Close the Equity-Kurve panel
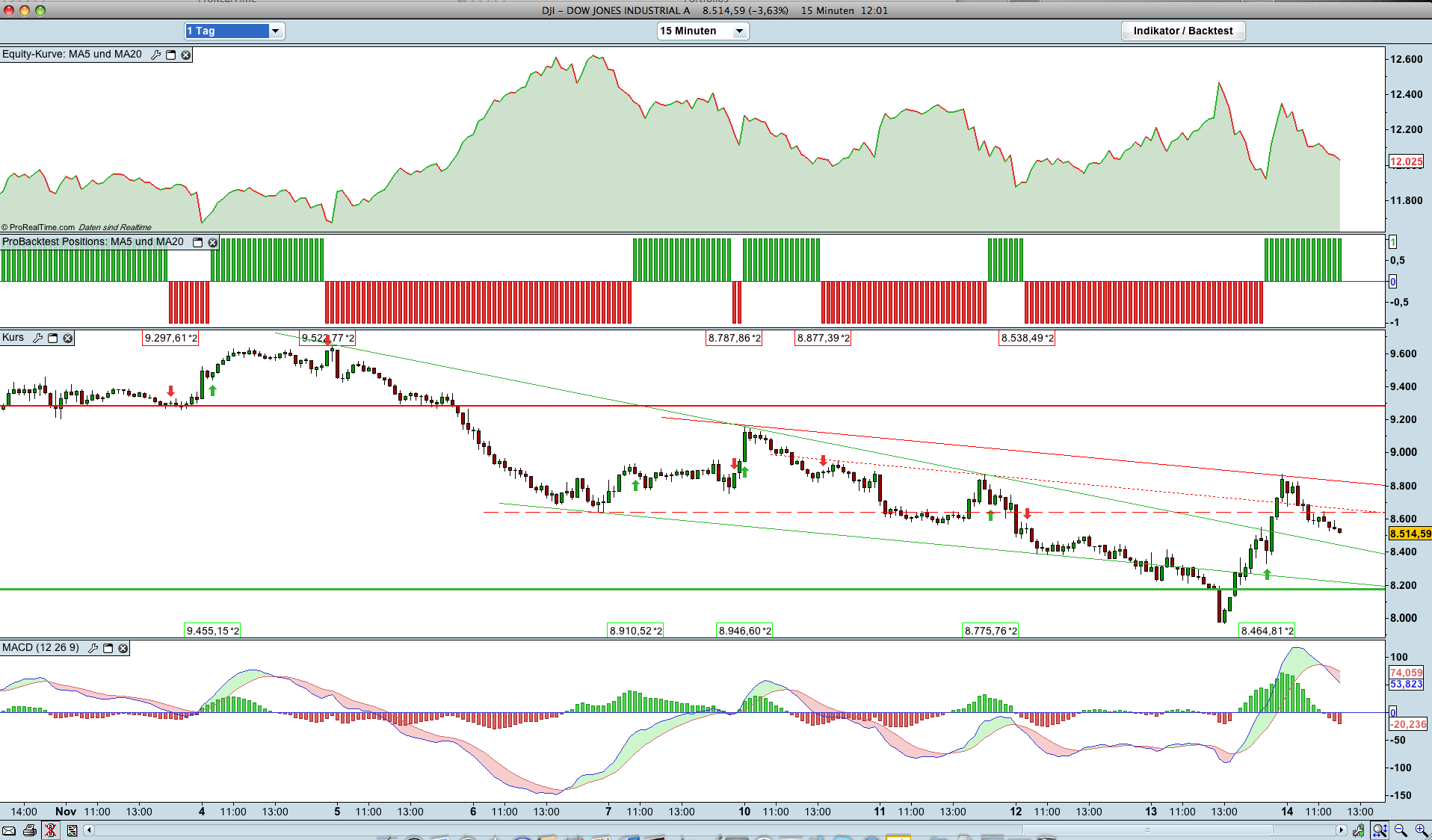The image size is (1432, 840). pos(186,55)
